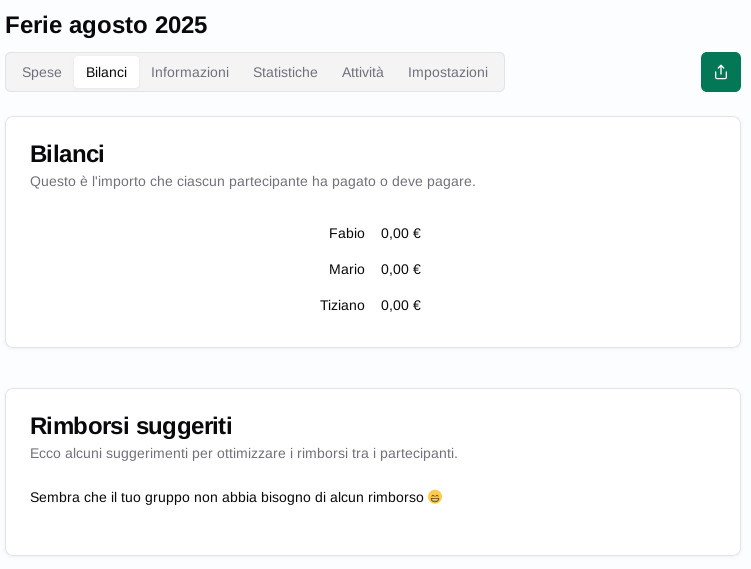Click Fabio's name in balances
The height and width of the screenshot is (569, 751).
coord(346,233)
